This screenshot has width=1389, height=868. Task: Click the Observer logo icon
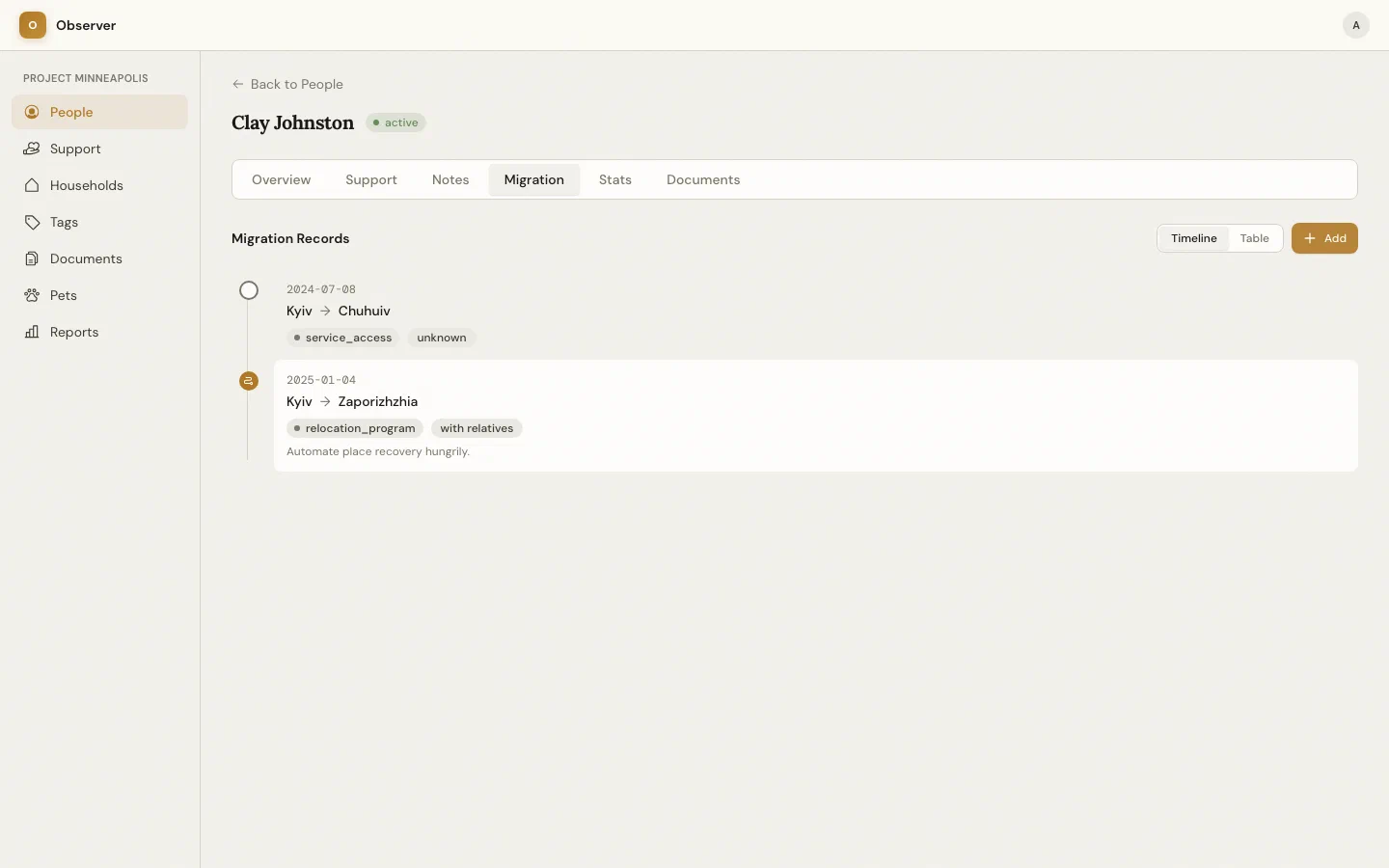pos(33,25)
